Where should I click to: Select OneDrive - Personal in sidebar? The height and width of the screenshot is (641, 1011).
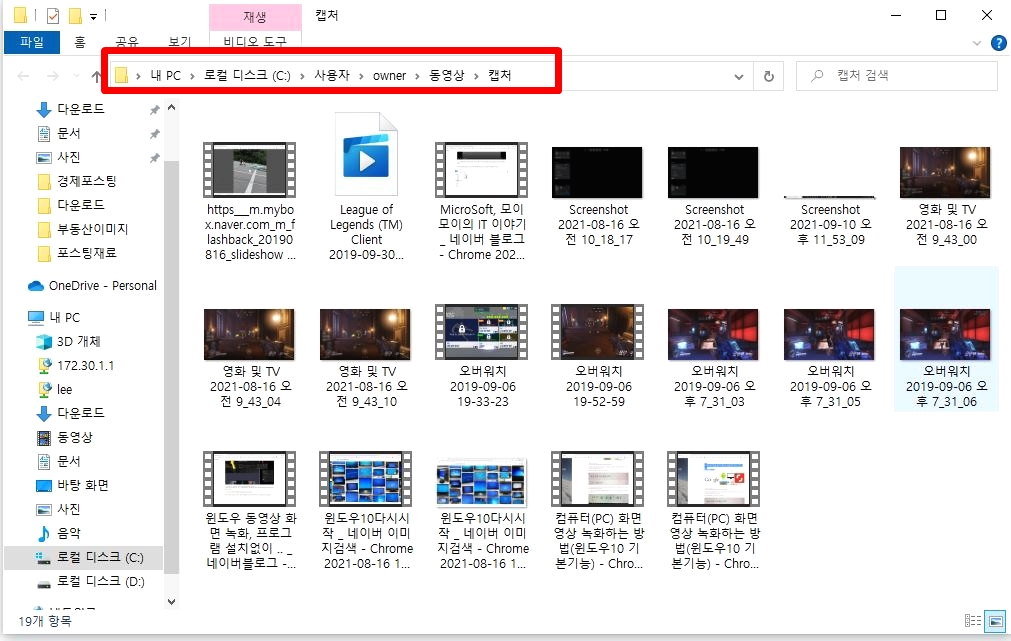92,286
